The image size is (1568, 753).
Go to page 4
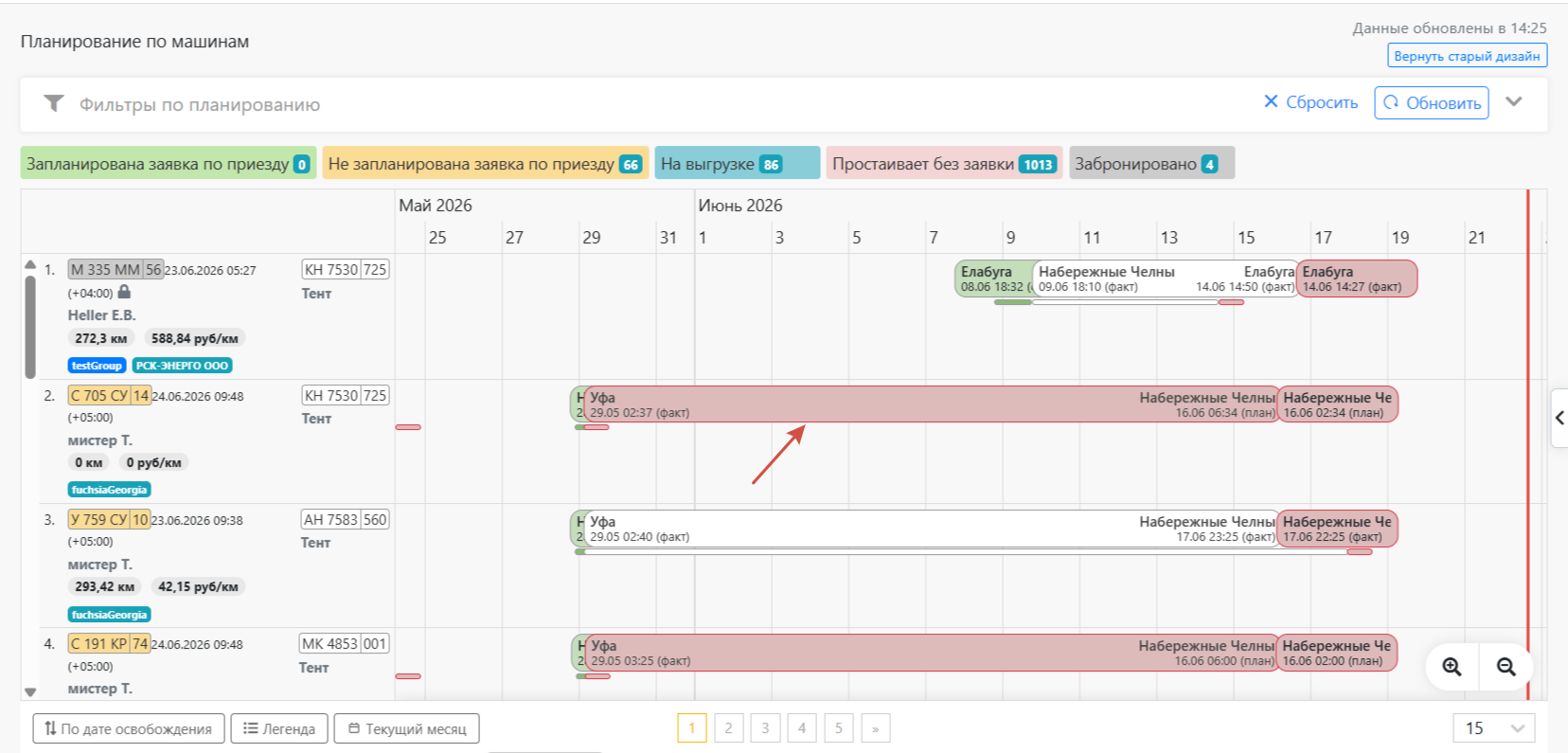[x=802, y=728]
